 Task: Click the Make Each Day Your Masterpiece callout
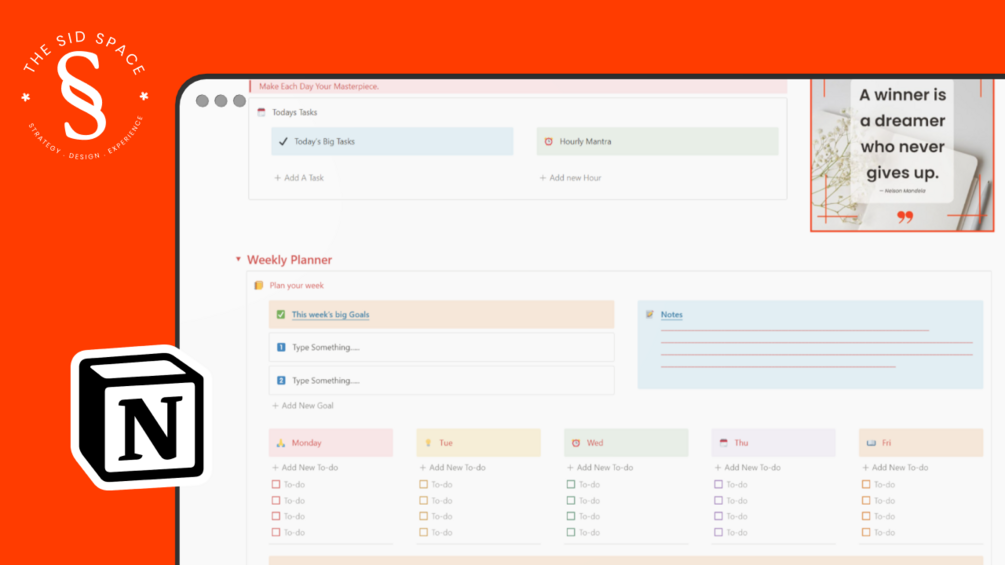coord(518,86)
